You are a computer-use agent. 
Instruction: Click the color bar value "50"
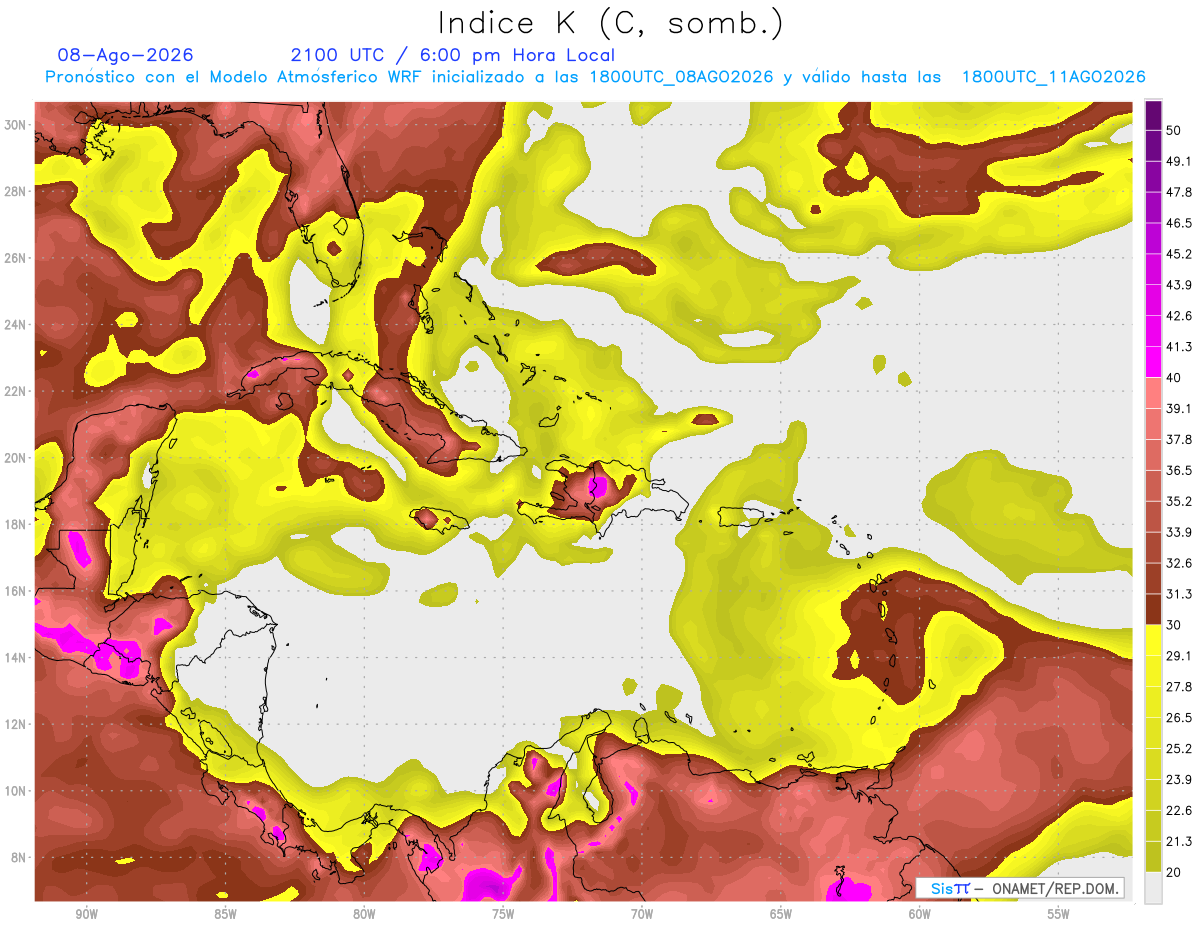pos(1174,130)
